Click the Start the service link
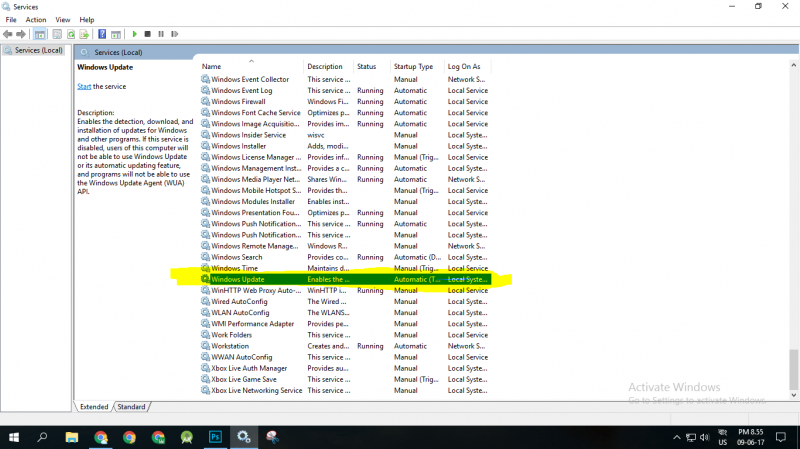Image resolution: width=800 pixels, height=449 pixels. coord(84,86)
